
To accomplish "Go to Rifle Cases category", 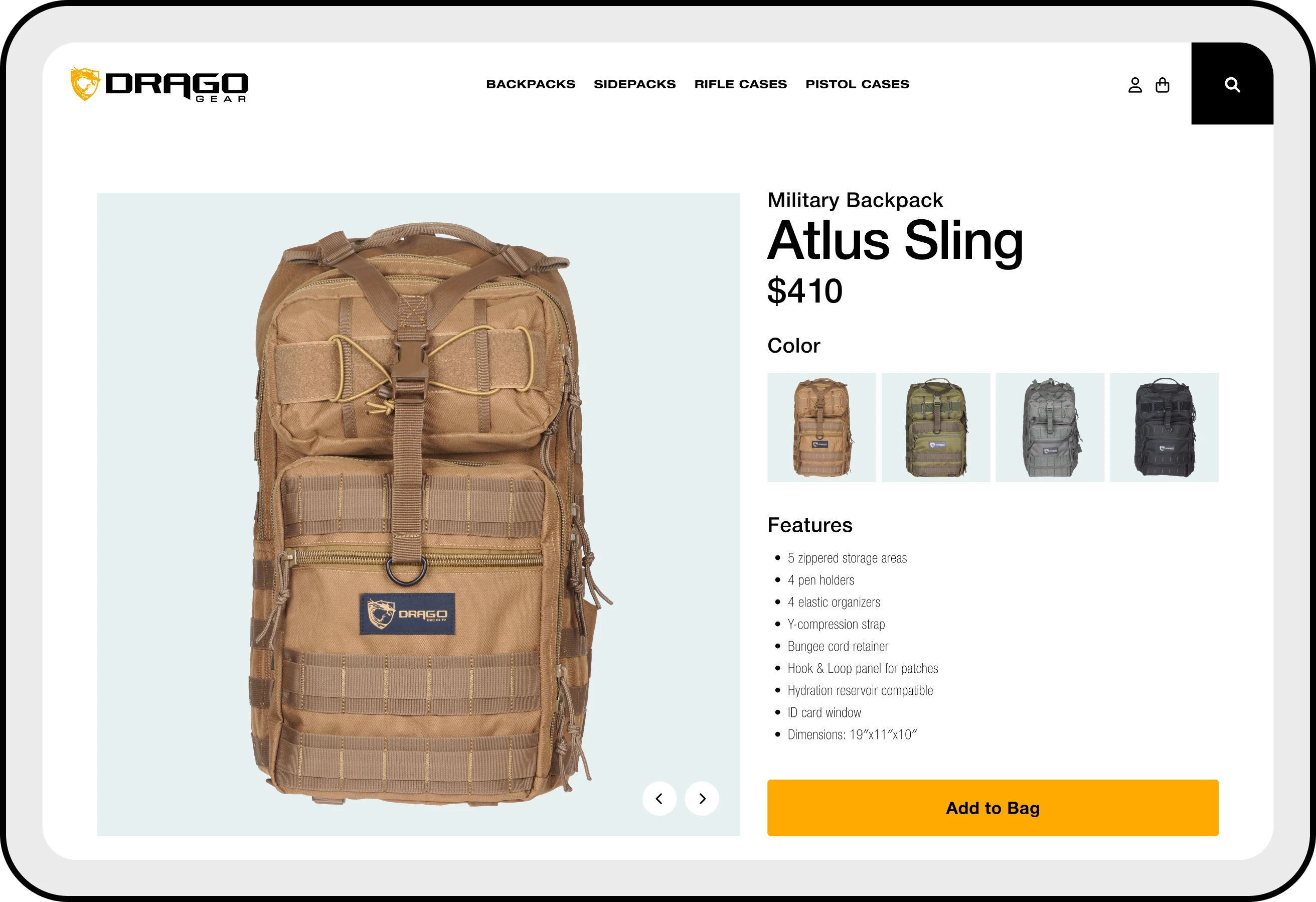I will (741, 84).
